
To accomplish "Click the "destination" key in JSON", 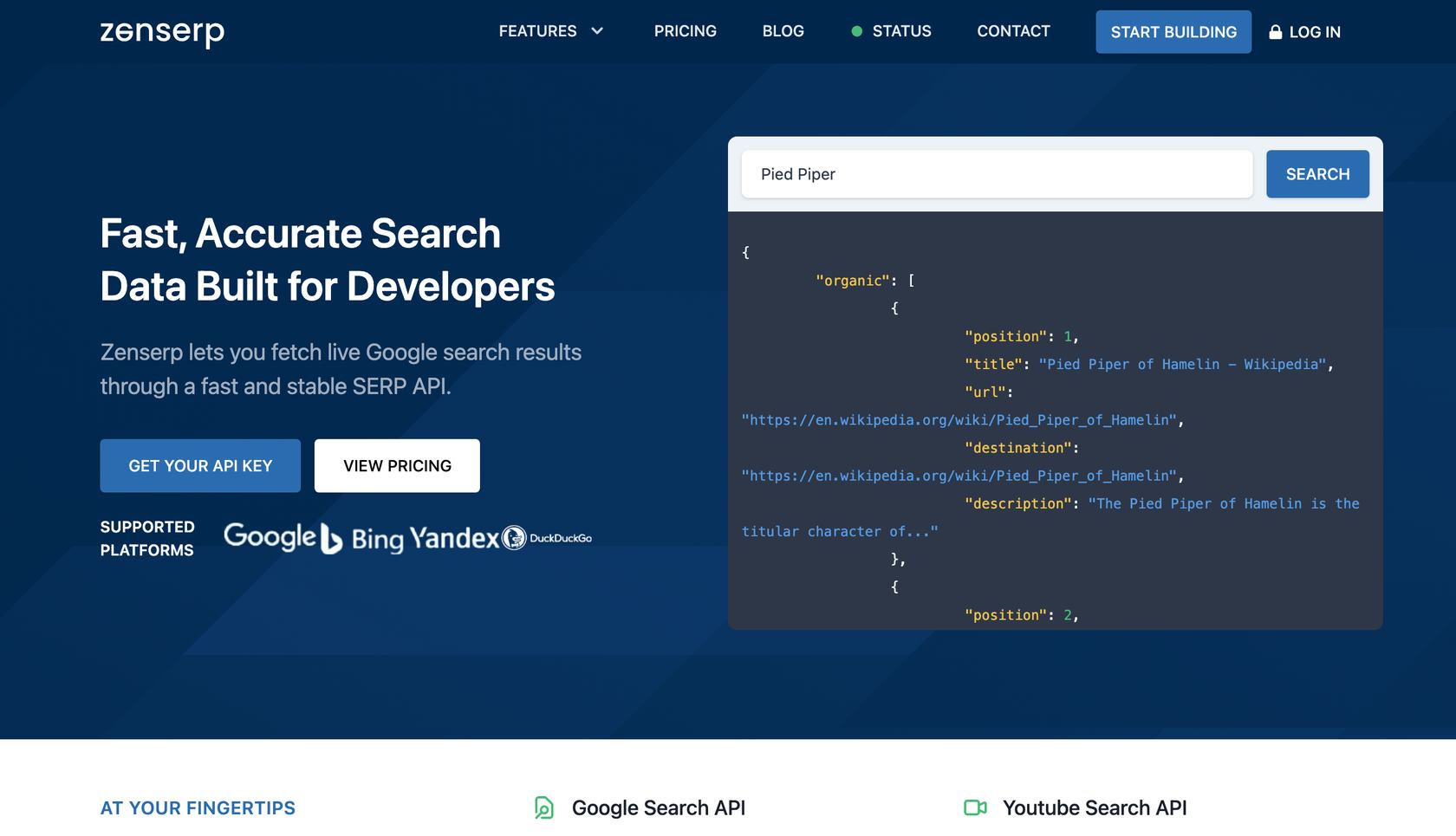I will 1017,448.
